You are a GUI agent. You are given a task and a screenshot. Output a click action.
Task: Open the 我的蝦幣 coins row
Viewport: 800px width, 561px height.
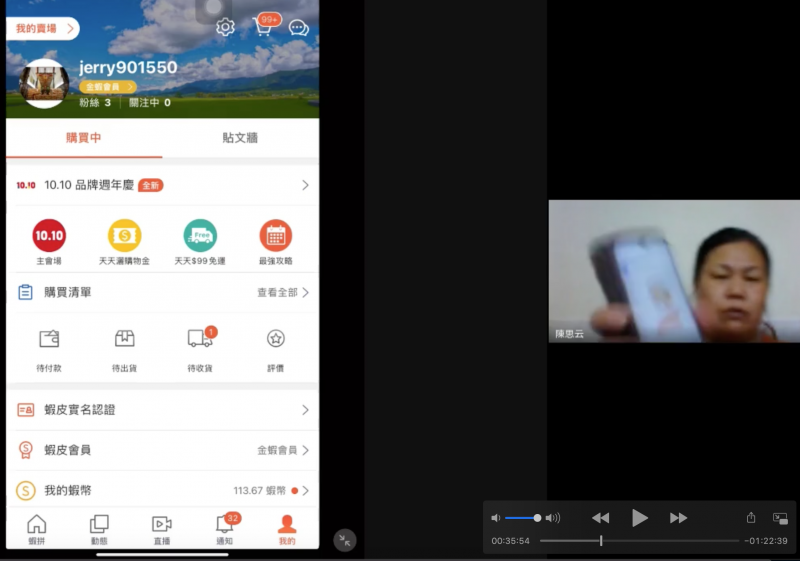pos(162,490)
